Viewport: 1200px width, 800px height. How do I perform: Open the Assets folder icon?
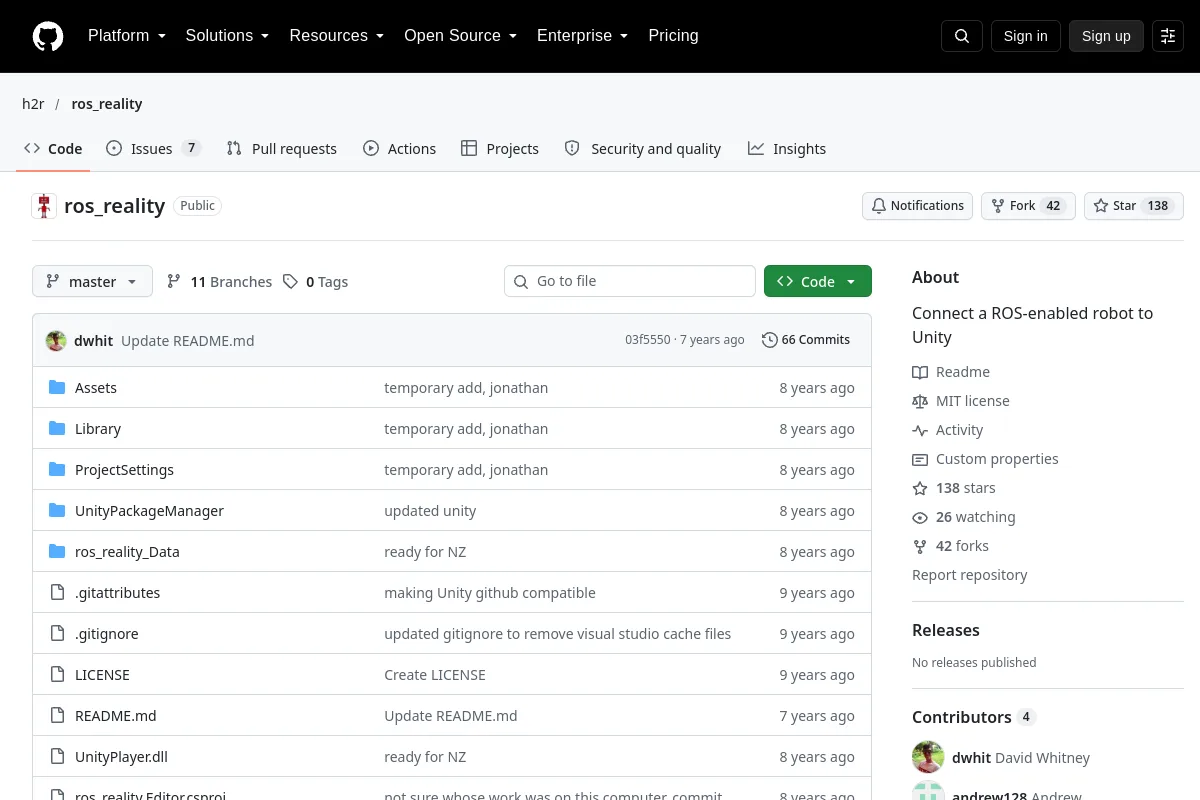click(x=57, y=388)
